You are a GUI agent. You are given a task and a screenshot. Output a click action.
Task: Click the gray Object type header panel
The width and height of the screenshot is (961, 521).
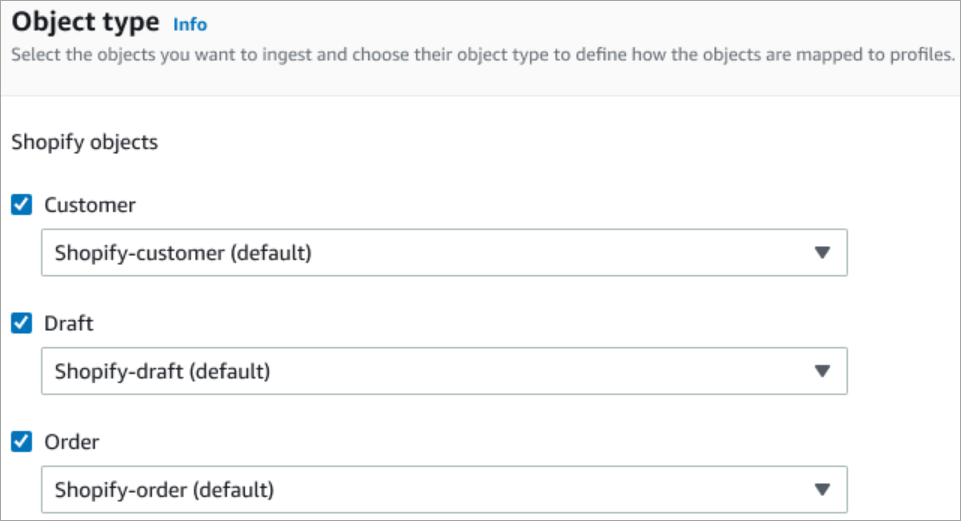click(600, 26)
